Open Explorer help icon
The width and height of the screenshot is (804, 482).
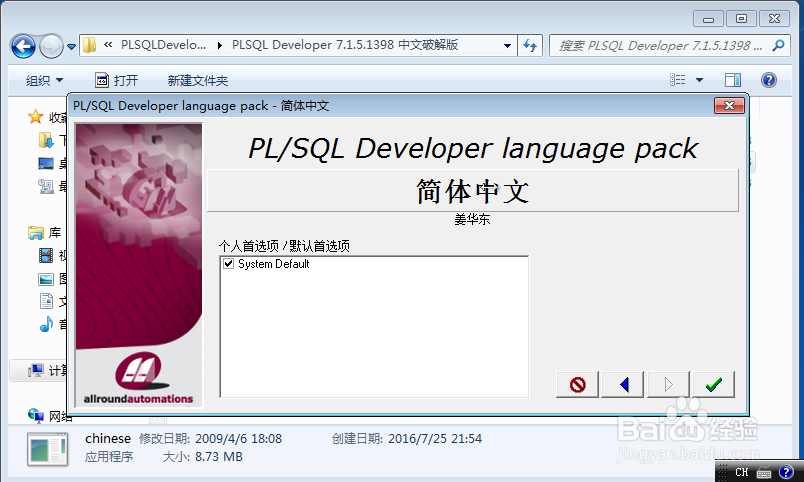[x=769, y=80]
